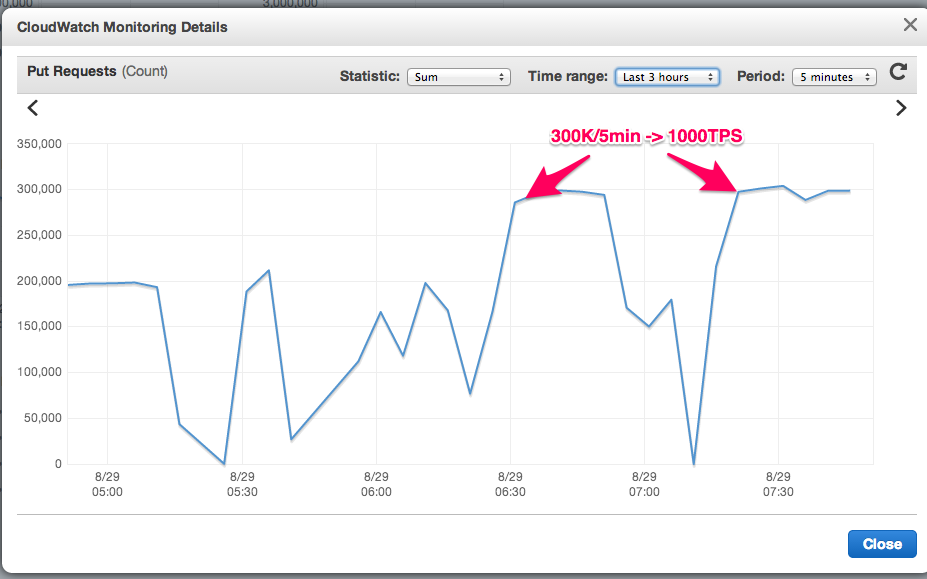Click the 150,000 y-axis label
Viewport: 927px width, 579px height.
coord(39,326)
